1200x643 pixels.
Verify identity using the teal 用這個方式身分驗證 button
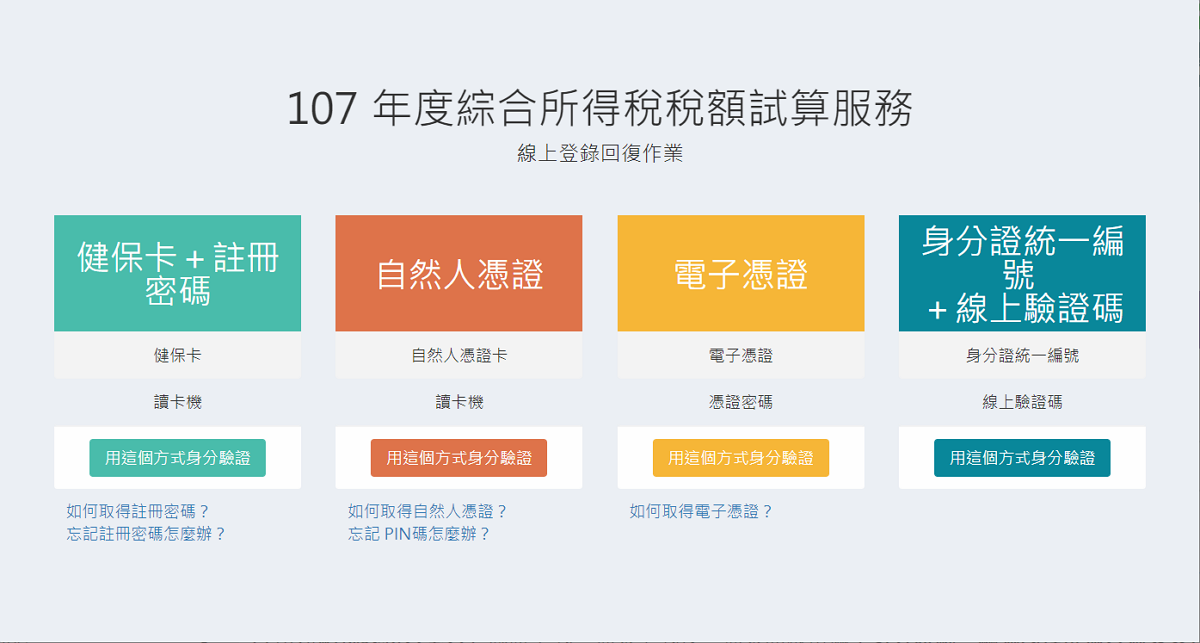point(1022,458)
